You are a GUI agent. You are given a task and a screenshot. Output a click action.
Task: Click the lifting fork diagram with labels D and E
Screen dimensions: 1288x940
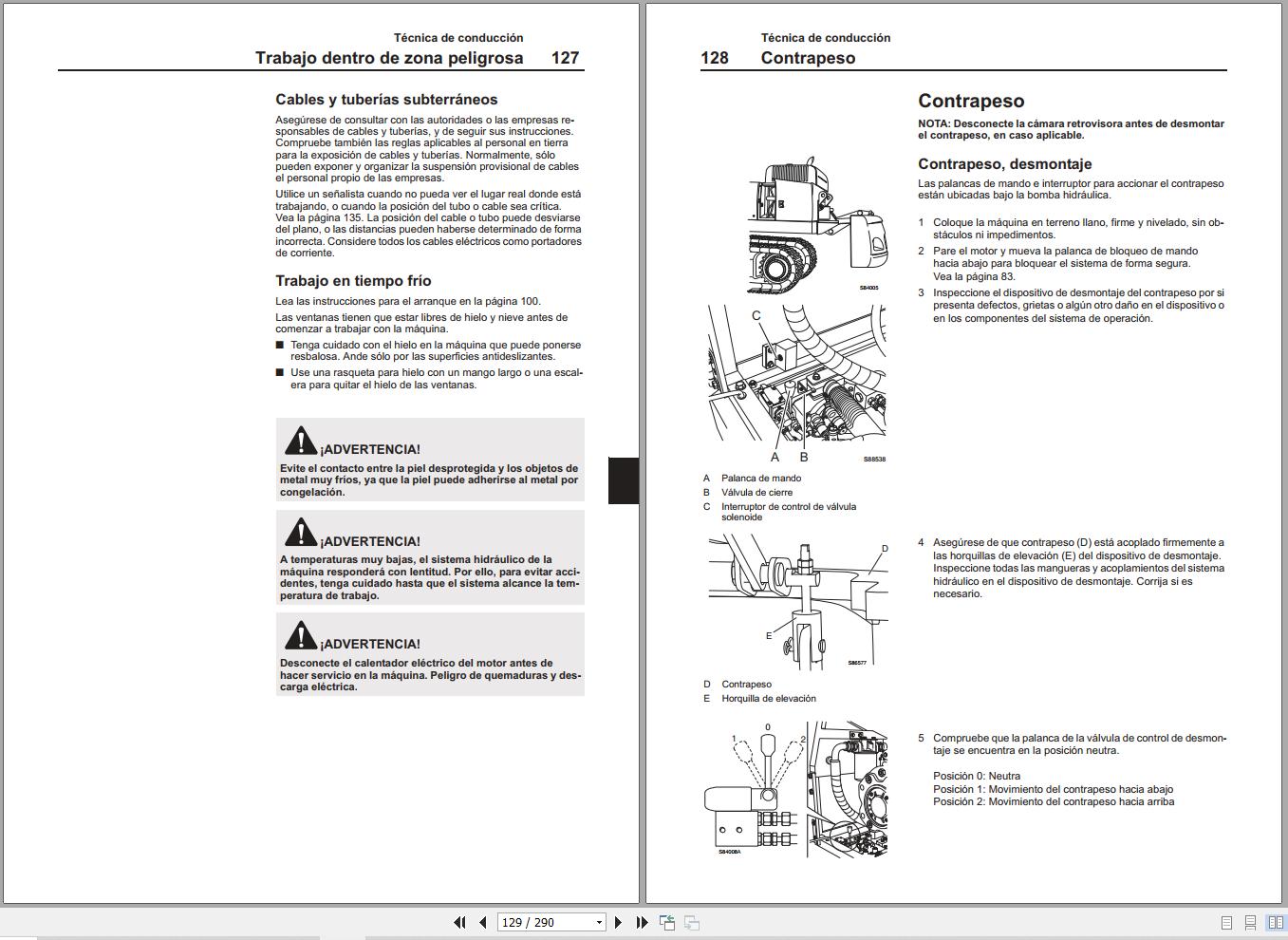pos(799,601)
